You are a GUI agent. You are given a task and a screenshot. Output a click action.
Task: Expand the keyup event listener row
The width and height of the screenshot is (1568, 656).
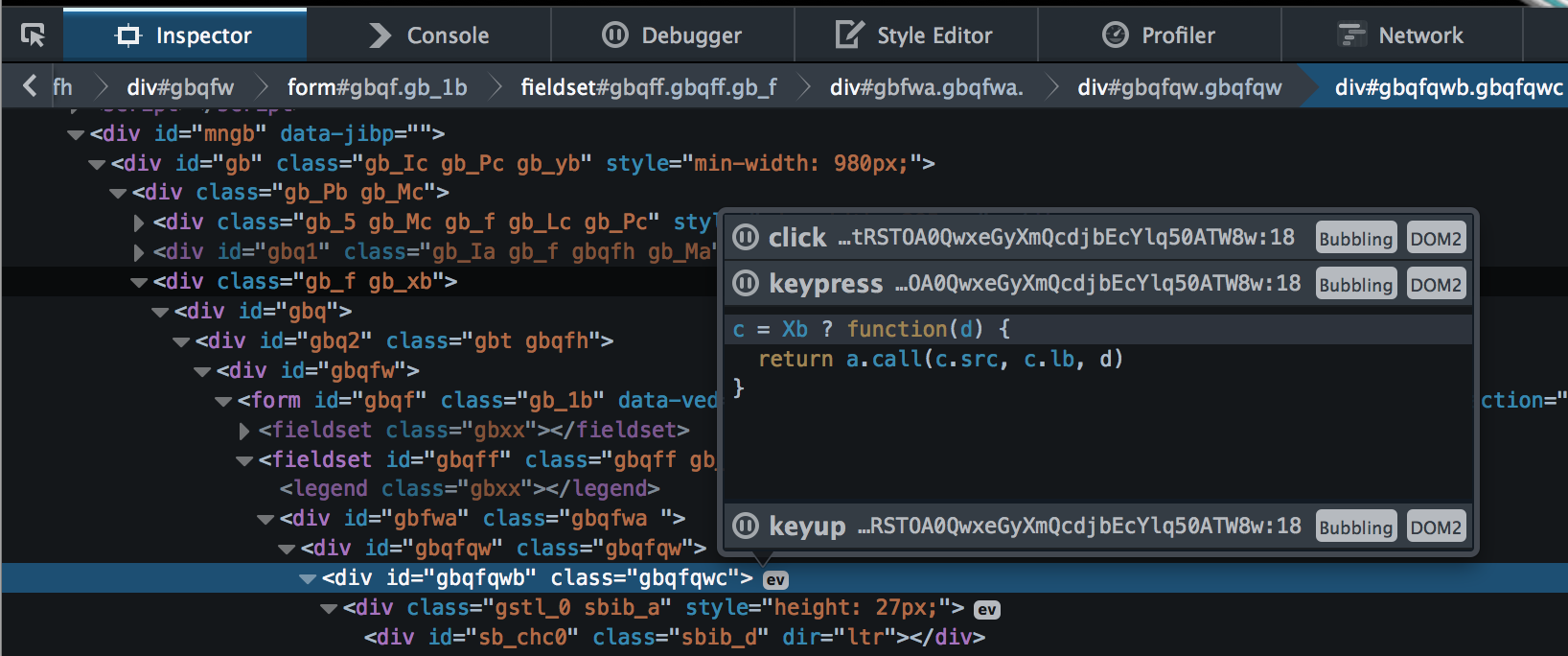coord(1098,527)
